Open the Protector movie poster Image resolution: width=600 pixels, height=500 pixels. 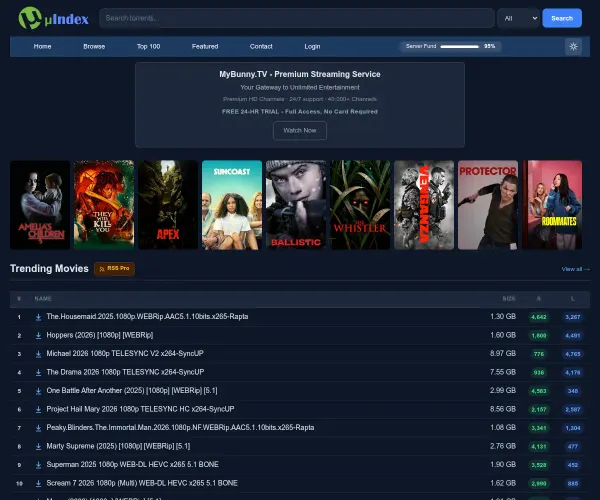click(488, 205)
